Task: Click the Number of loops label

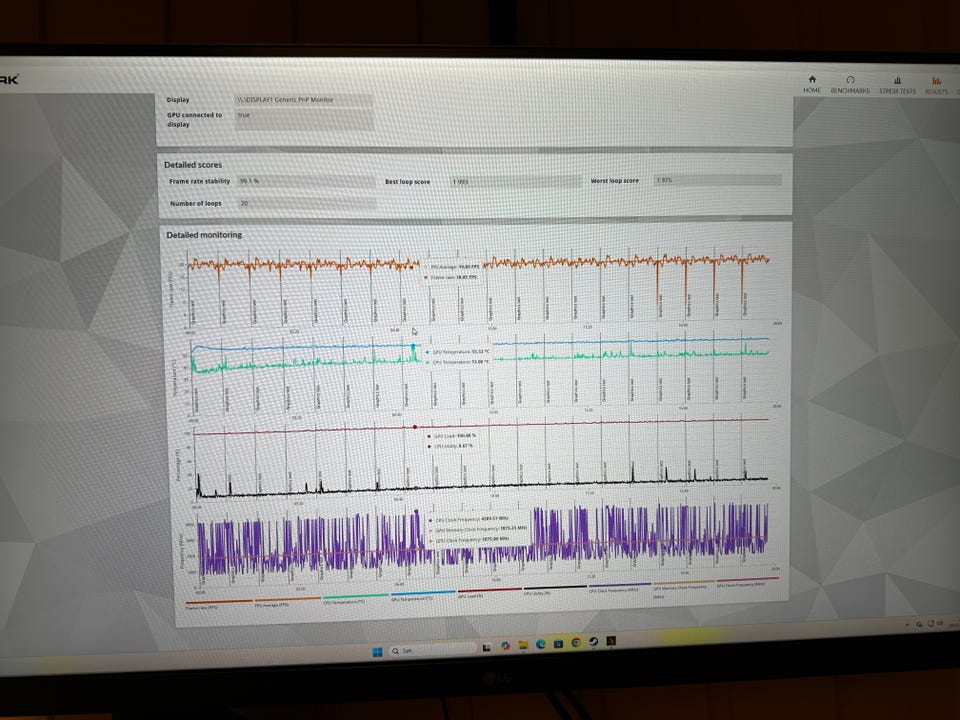Action: coord(195,203)
